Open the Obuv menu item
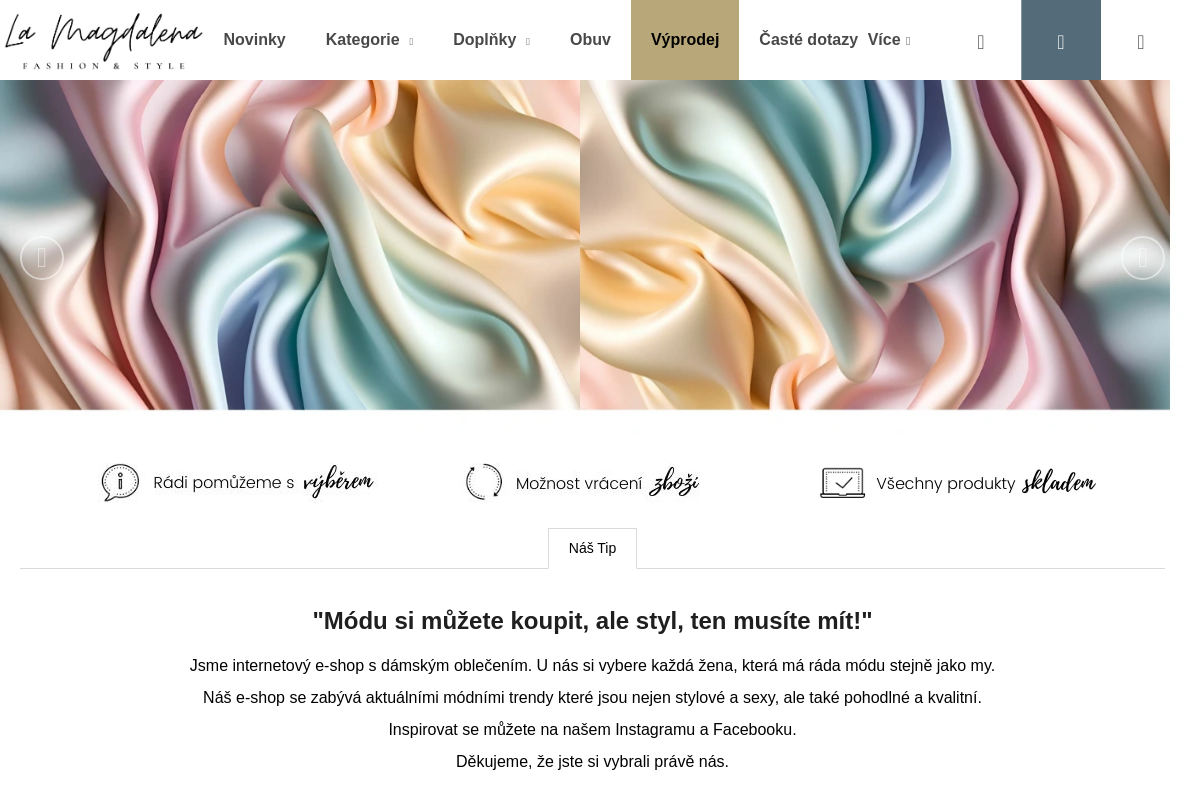The image size is (1200, 800). [x=590, y=40]
